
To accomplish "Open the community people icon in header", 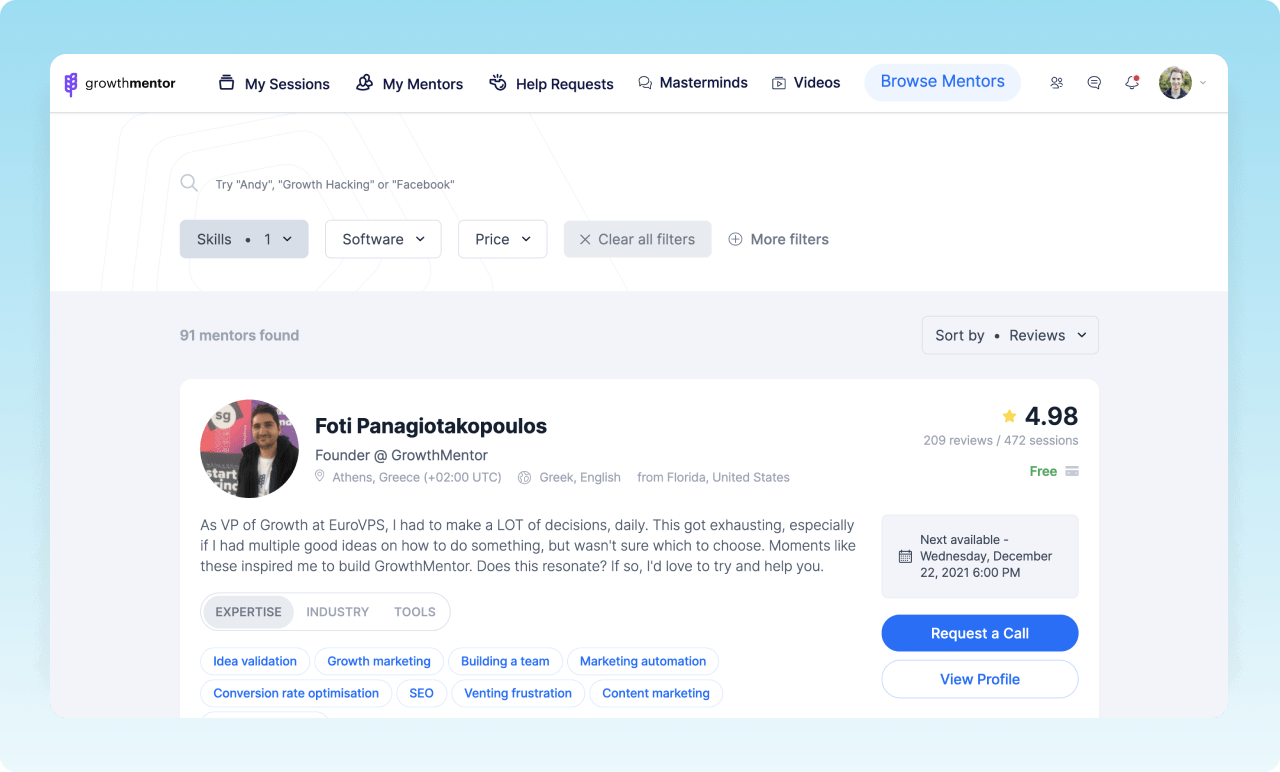I will (1056, 83).
